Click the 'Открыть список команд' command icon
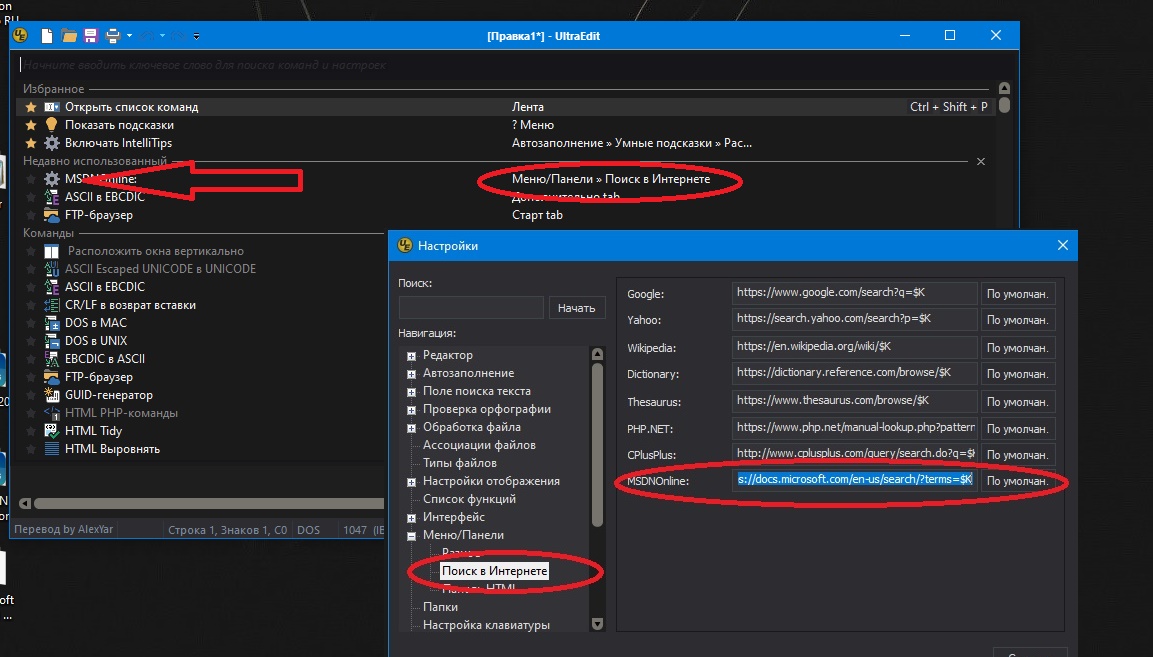 (x=51, y=107)
